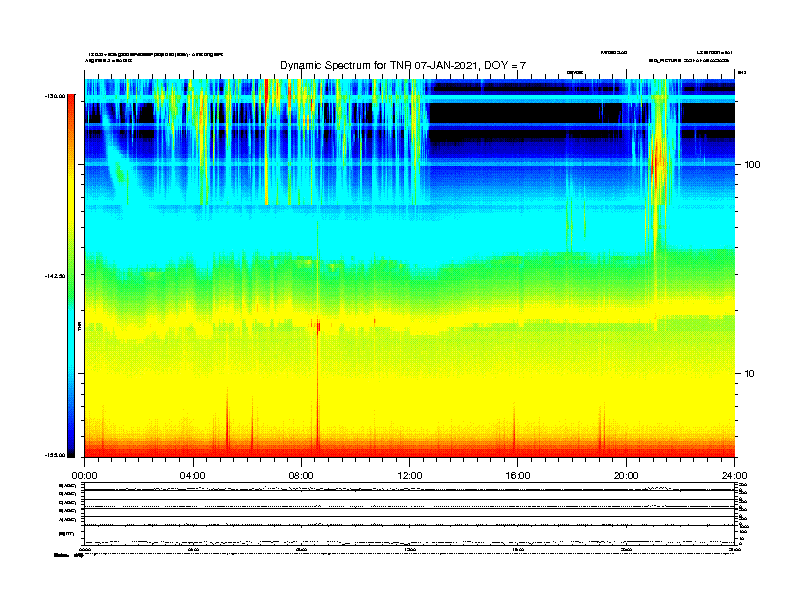The height and width of the screenshot is (612, 792).
Task: Click the '100' frequency axis label
Action: (752, 165)
